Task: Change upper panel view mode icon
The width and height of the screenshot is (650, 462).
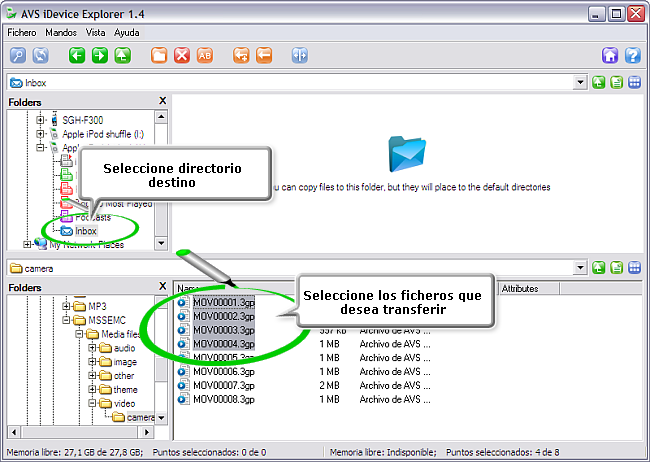Action: 635,83
